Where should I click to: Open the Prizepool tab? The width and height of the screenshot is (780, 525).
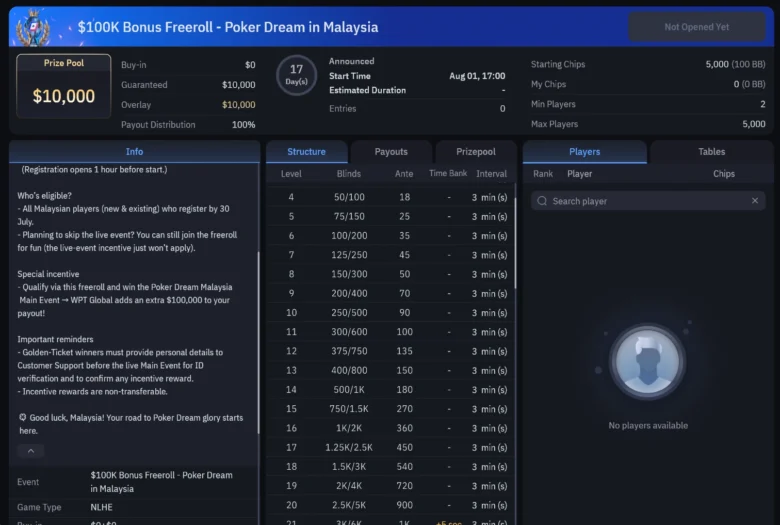tap(476, 152)
